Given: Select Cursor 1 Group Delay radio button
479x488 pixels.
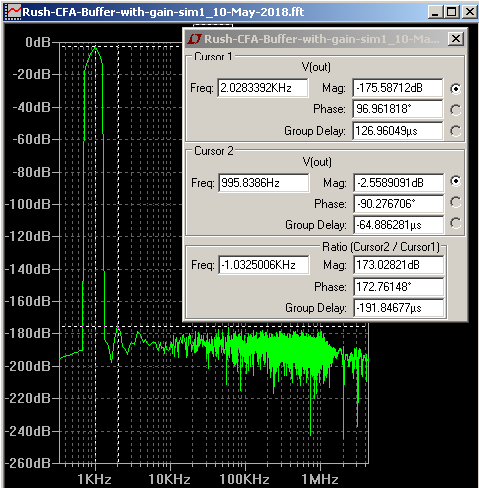Looking at the screenshot, I should point(455,131).
